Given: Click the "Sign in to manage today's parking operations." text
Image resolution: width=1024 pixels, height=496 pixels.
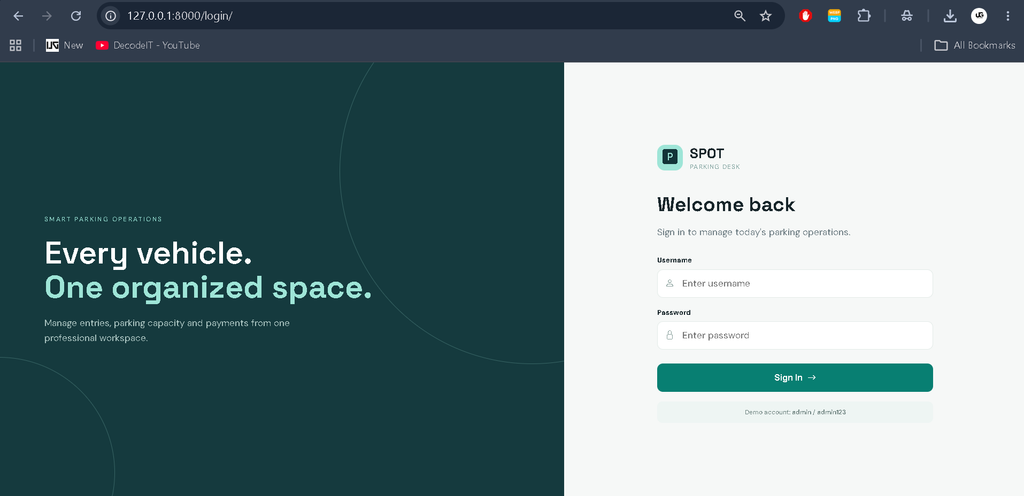Looking at the screenshot, I should (x=754, y=232).
